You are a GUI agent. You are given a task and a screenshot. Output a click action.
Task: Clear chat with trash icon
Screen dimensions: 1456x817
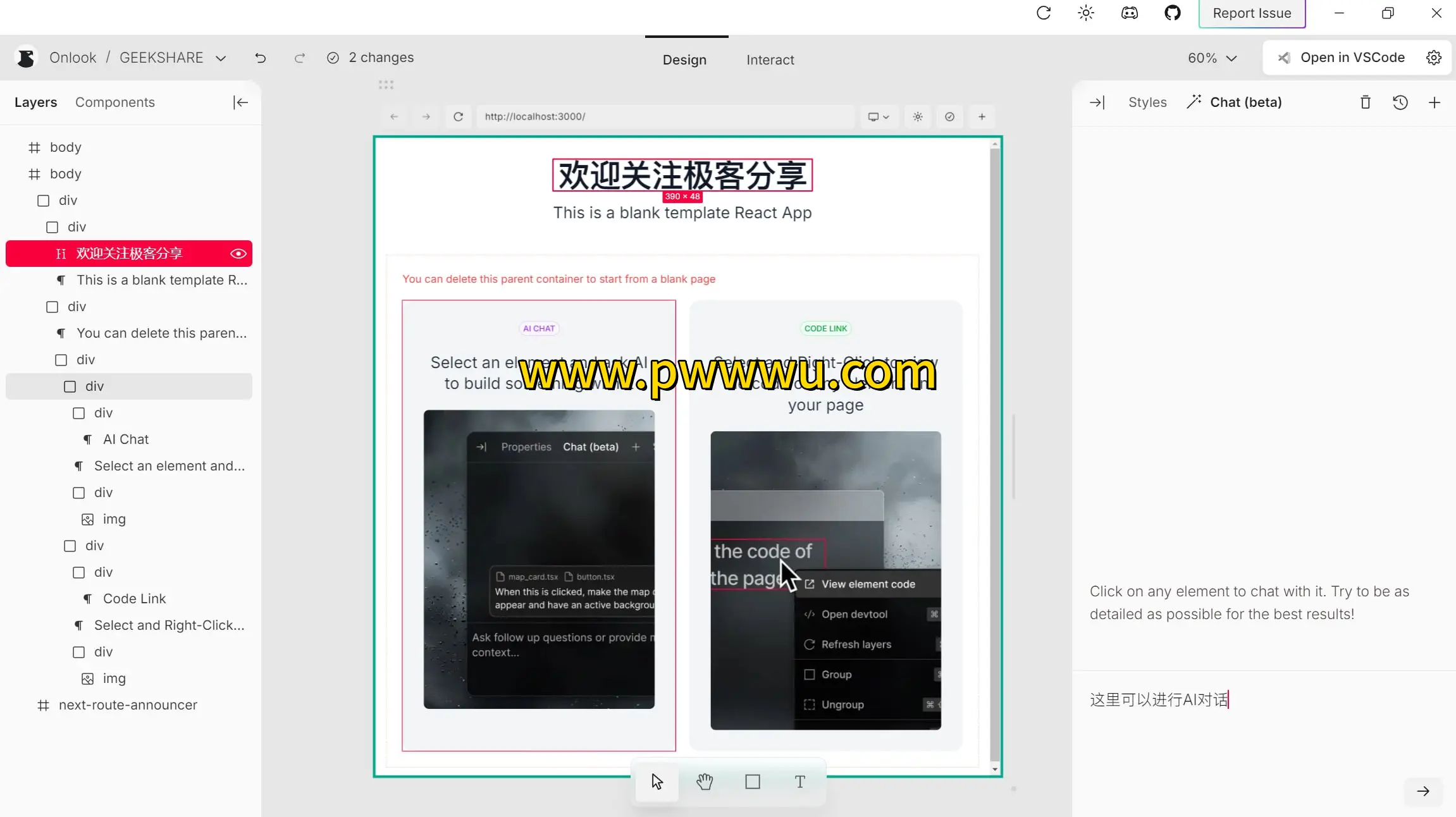tap(1366, 102)
